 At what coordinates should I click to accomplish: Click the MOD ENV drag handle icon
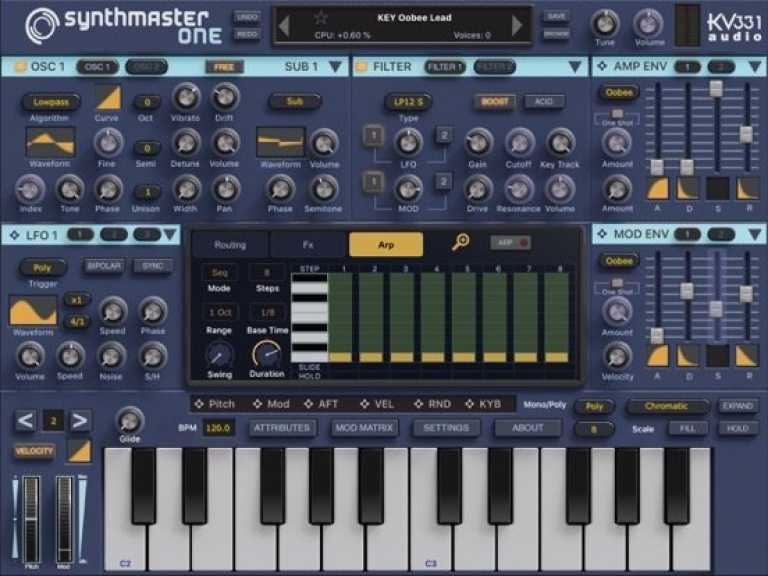pos(602,234)
